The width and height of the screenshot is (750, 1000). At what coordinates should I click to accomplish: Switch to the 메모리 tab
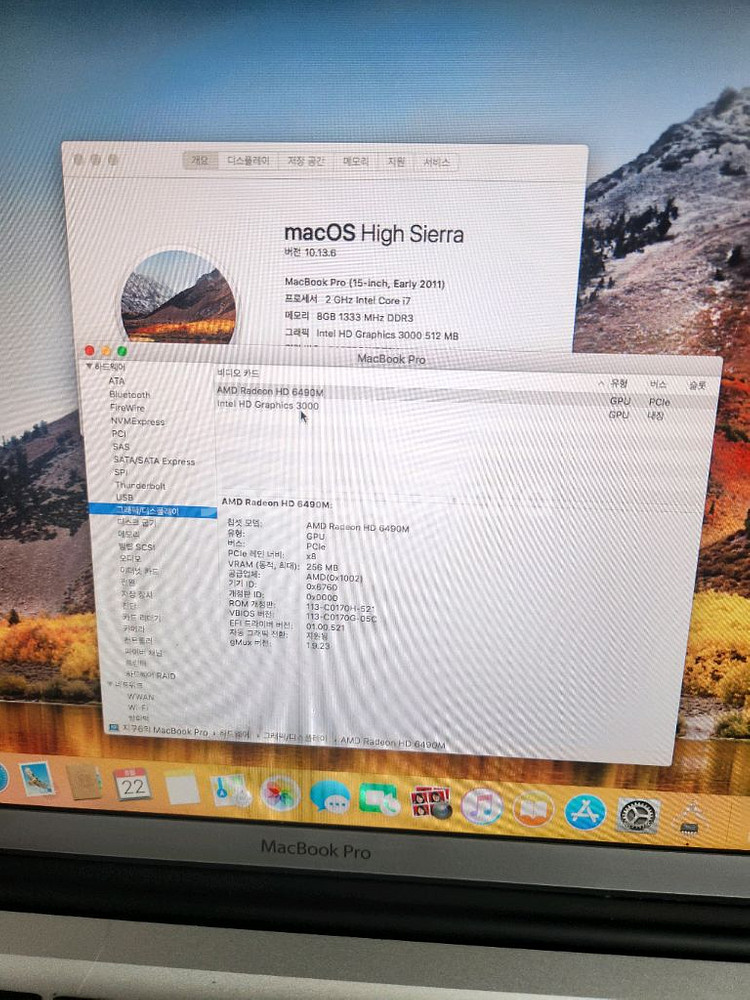[356, 162]
